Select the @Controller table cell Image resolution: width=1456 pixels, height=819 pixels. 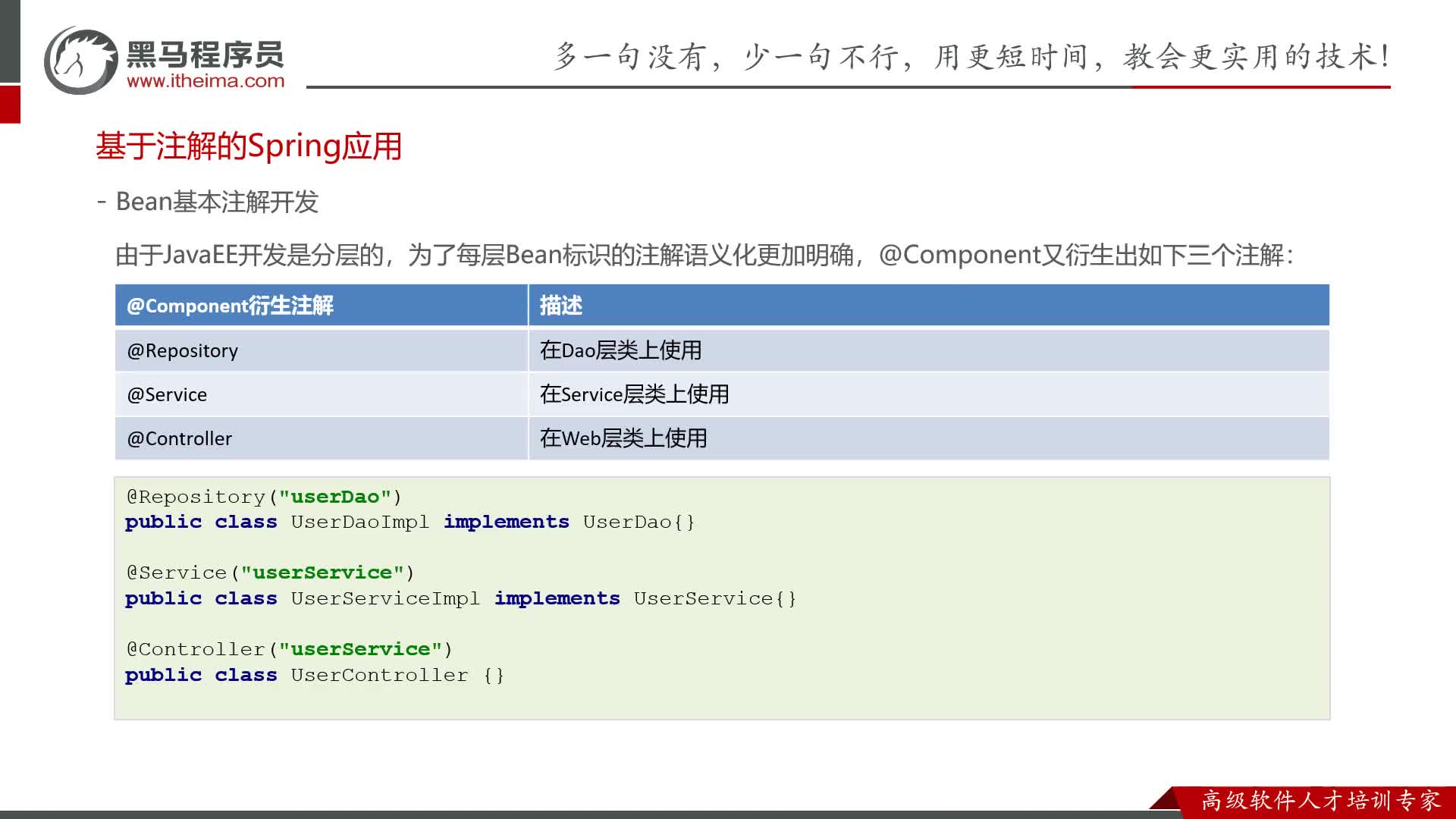[321, 438]
